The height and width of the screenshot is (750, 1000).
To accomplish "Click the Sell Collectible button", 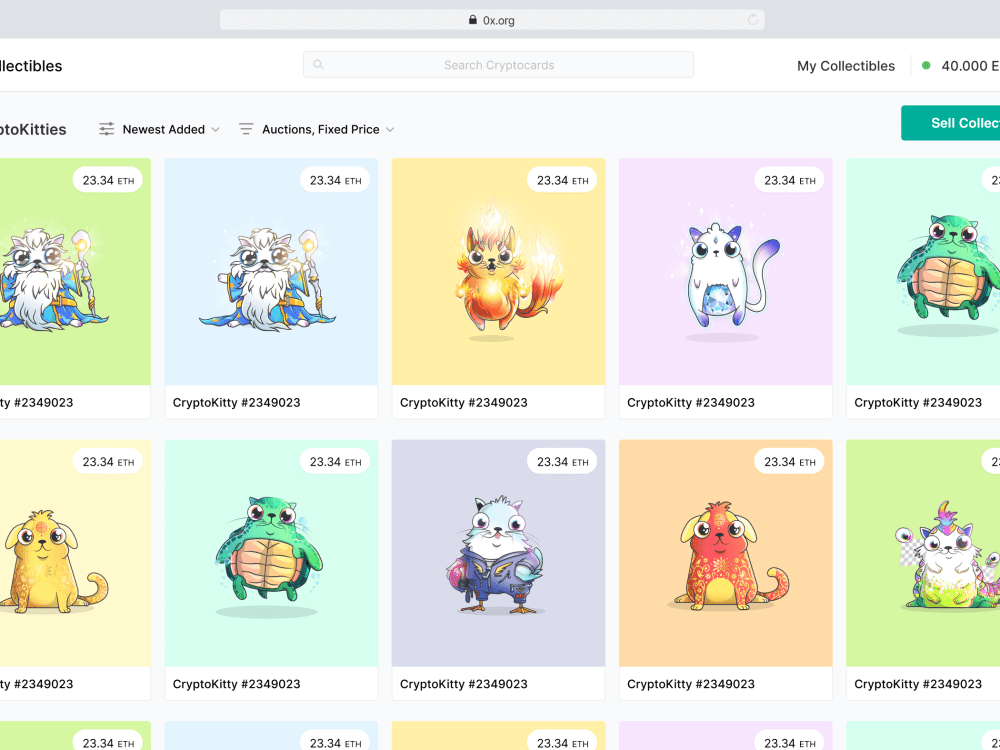I will [x=950, y=123].
